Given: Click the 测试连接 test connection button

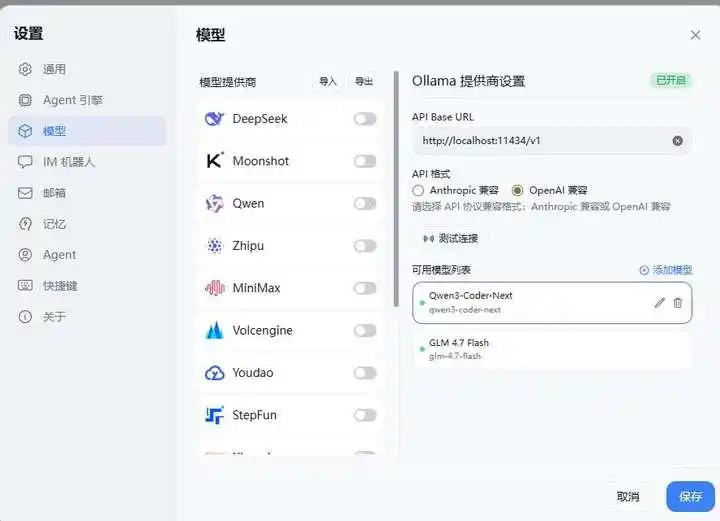Looking at the screenshot, I should (450, 238).
